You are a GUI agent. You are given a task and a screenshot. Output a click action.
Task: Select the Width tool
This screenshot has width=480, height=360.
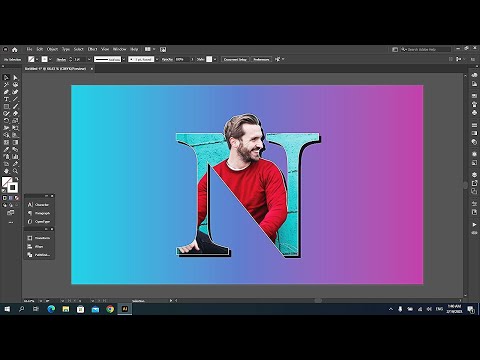6,128
